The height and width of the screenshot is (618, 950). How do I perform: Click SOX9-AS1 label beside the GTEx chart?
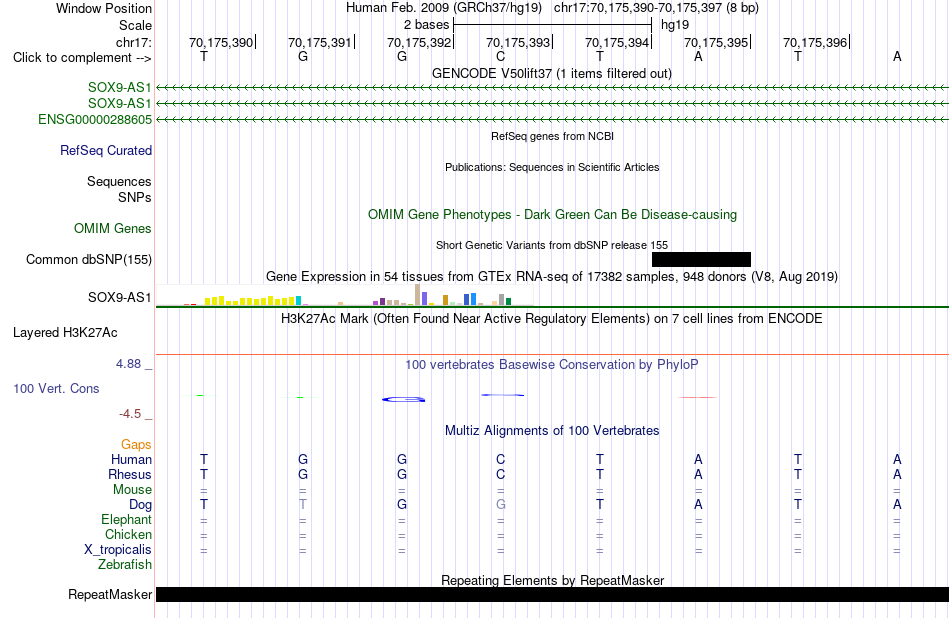pyautogui.click(x=119, y=297)
